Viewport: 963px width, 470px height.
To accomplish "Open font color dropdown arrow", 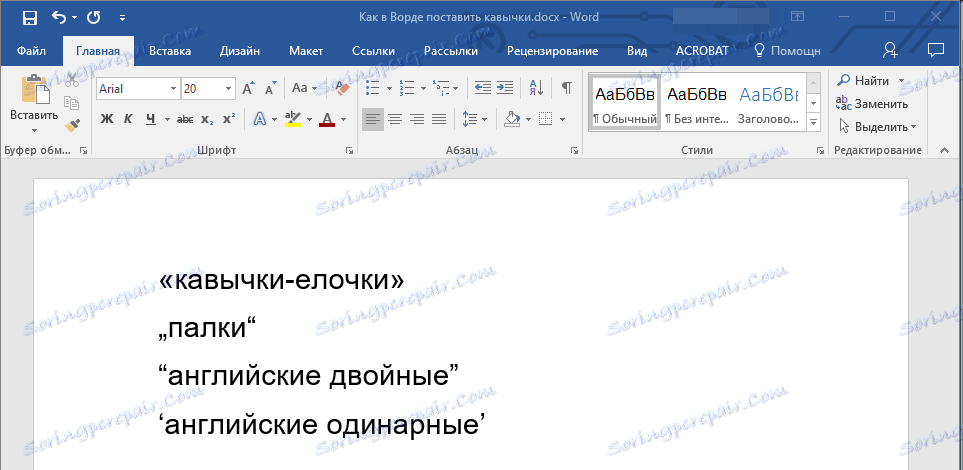I will tap(343, 119).
